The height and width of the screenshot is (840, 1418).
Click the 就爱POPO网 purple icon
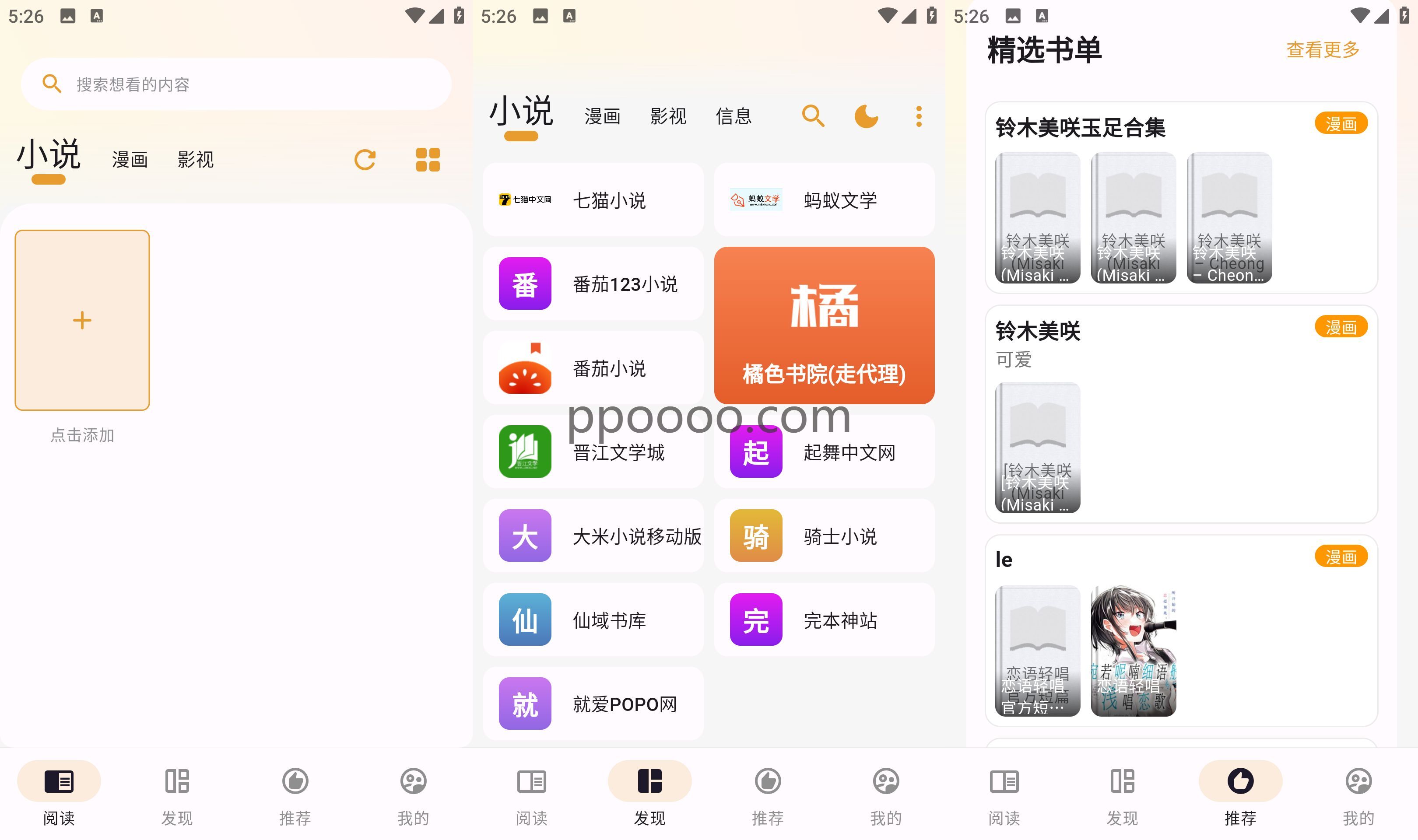tap(525, 703)
